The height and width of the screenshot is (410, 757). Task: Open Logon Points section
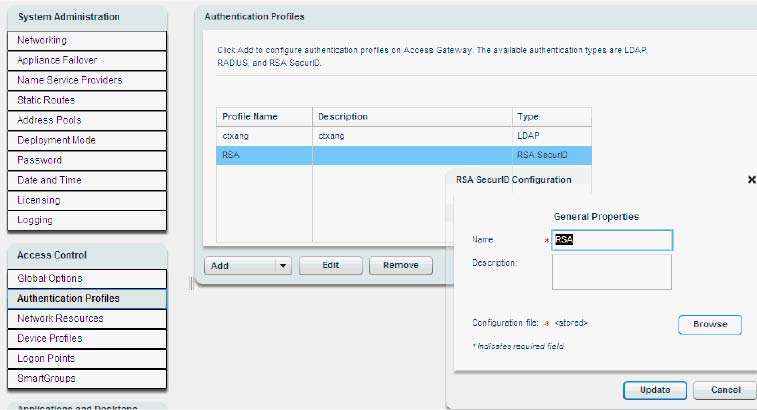(87, 358)
